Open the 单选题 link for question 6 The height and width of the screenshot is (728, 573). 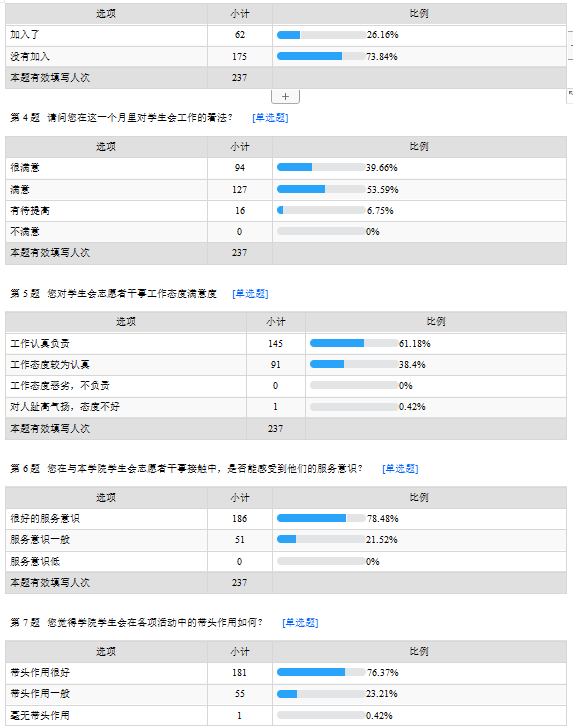[x=400, y=469]
